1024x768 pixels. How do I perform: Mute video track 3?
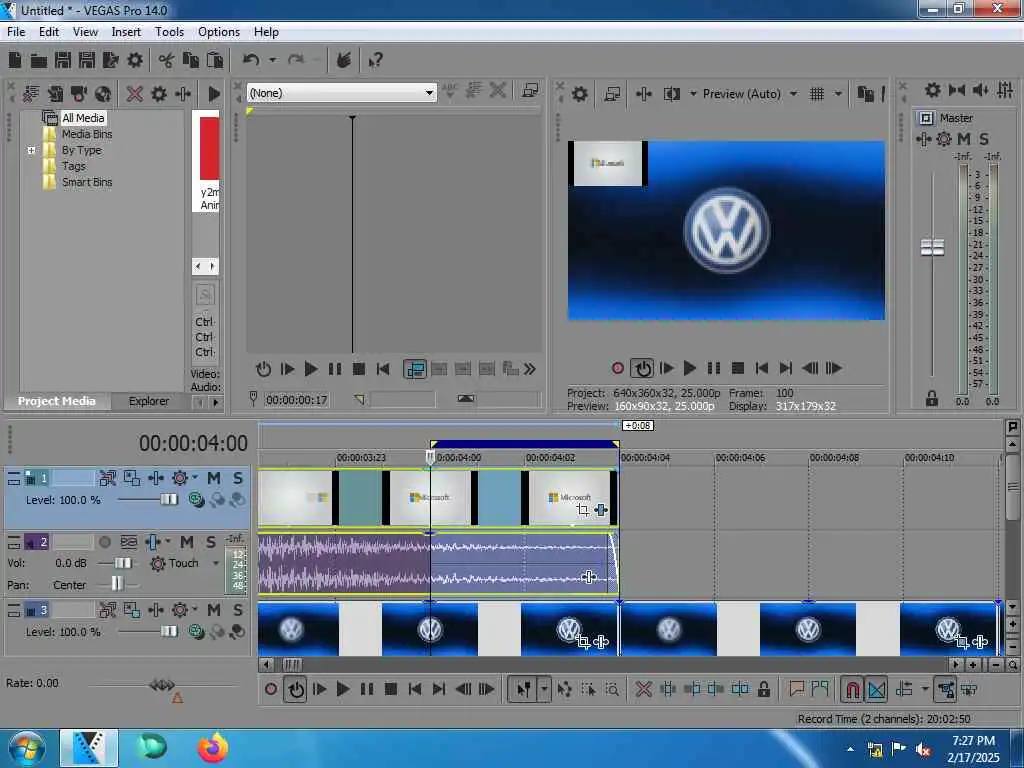point(214,610)
